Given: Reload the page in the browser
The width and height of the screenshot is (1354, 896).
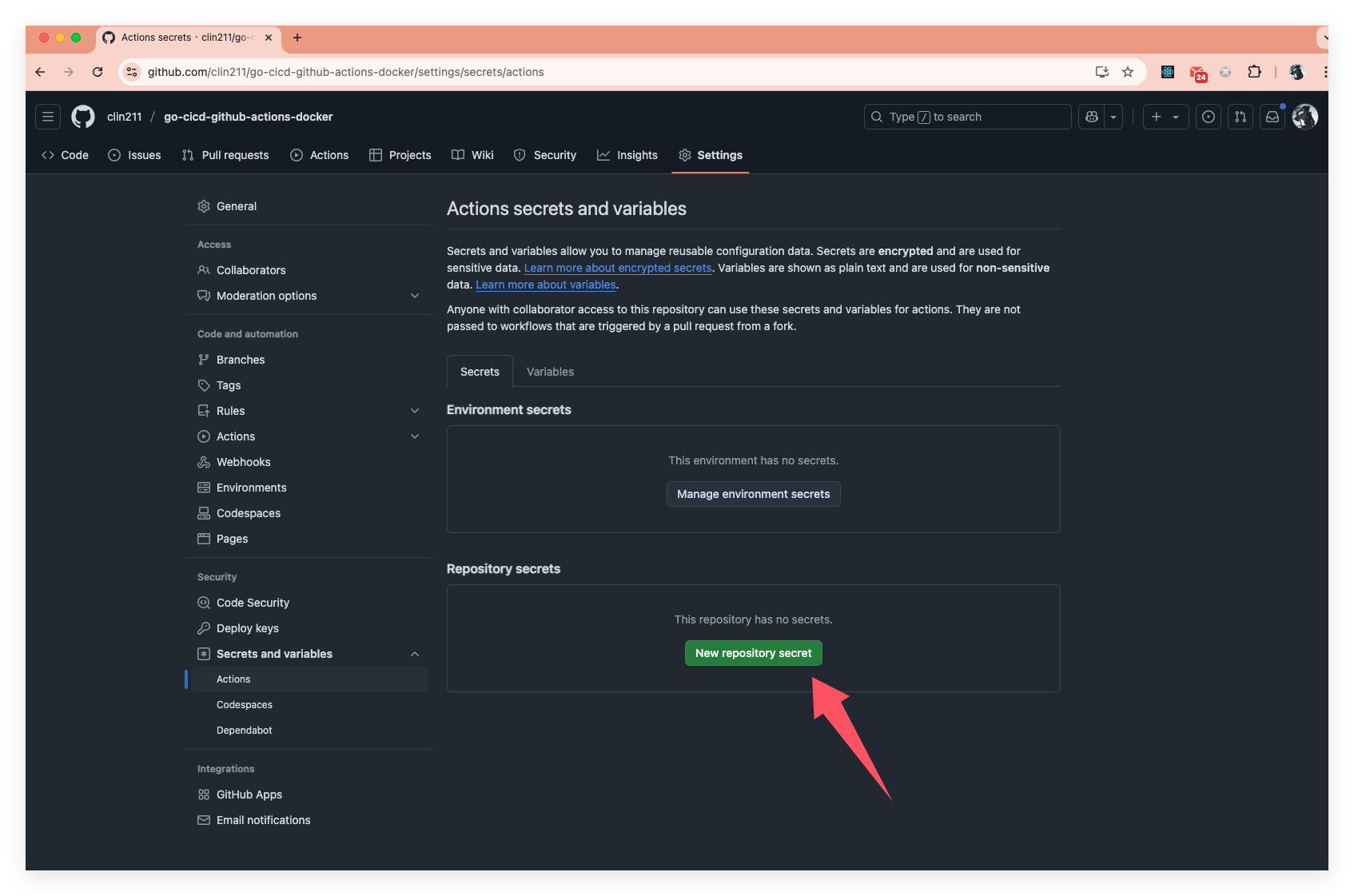Looking at the screenshot, I should [x=98, y=72].
